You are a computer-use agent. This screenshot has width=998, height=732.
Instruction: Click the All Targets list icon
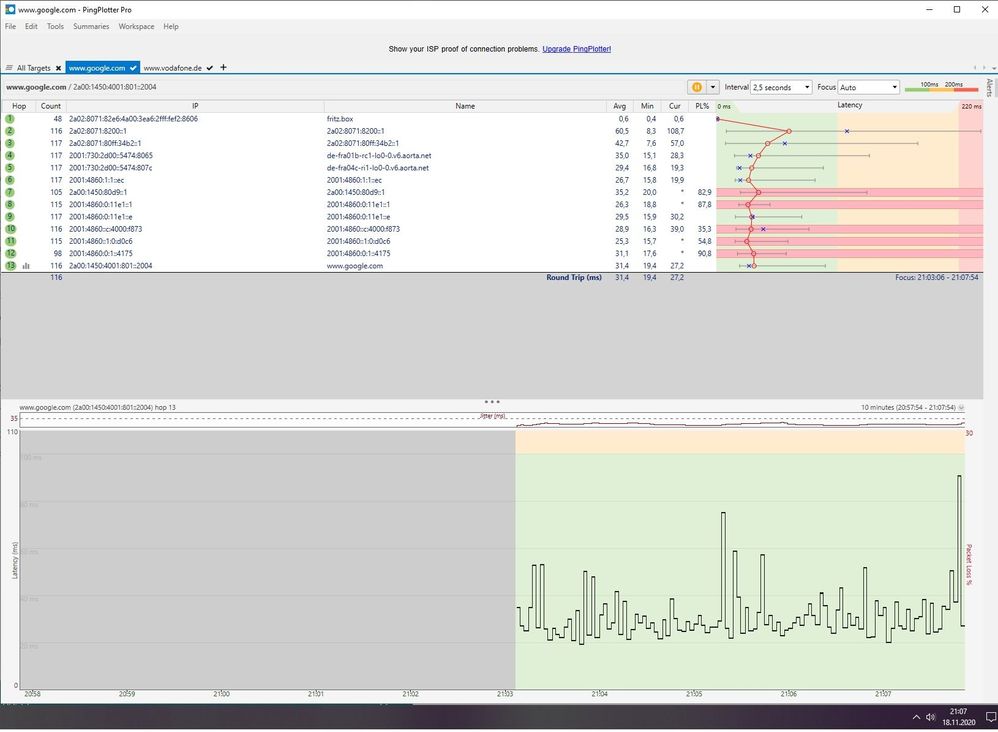[x=9, y=68]
